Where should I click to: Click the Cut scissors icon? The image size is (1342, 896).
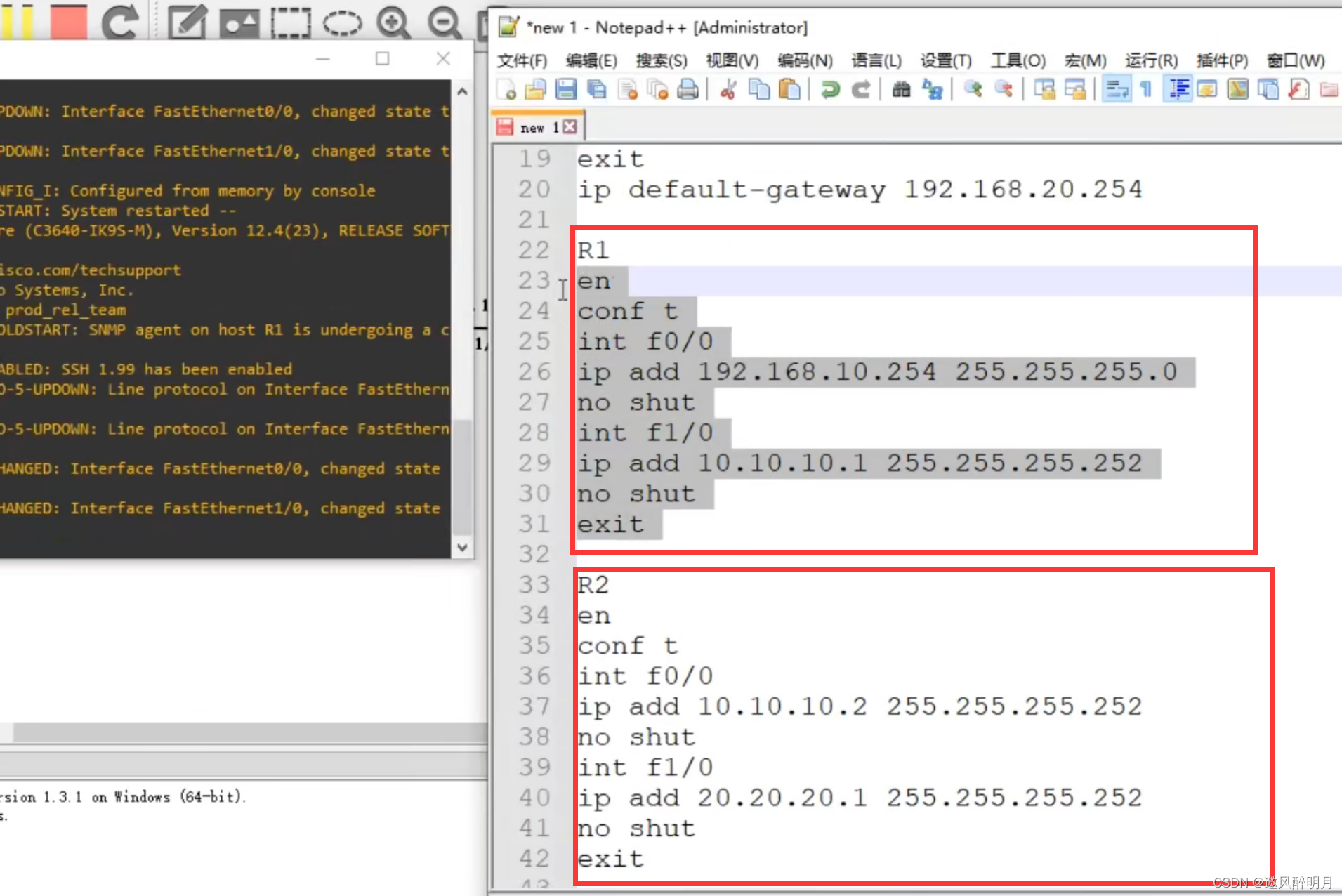(x=728, y=90)
